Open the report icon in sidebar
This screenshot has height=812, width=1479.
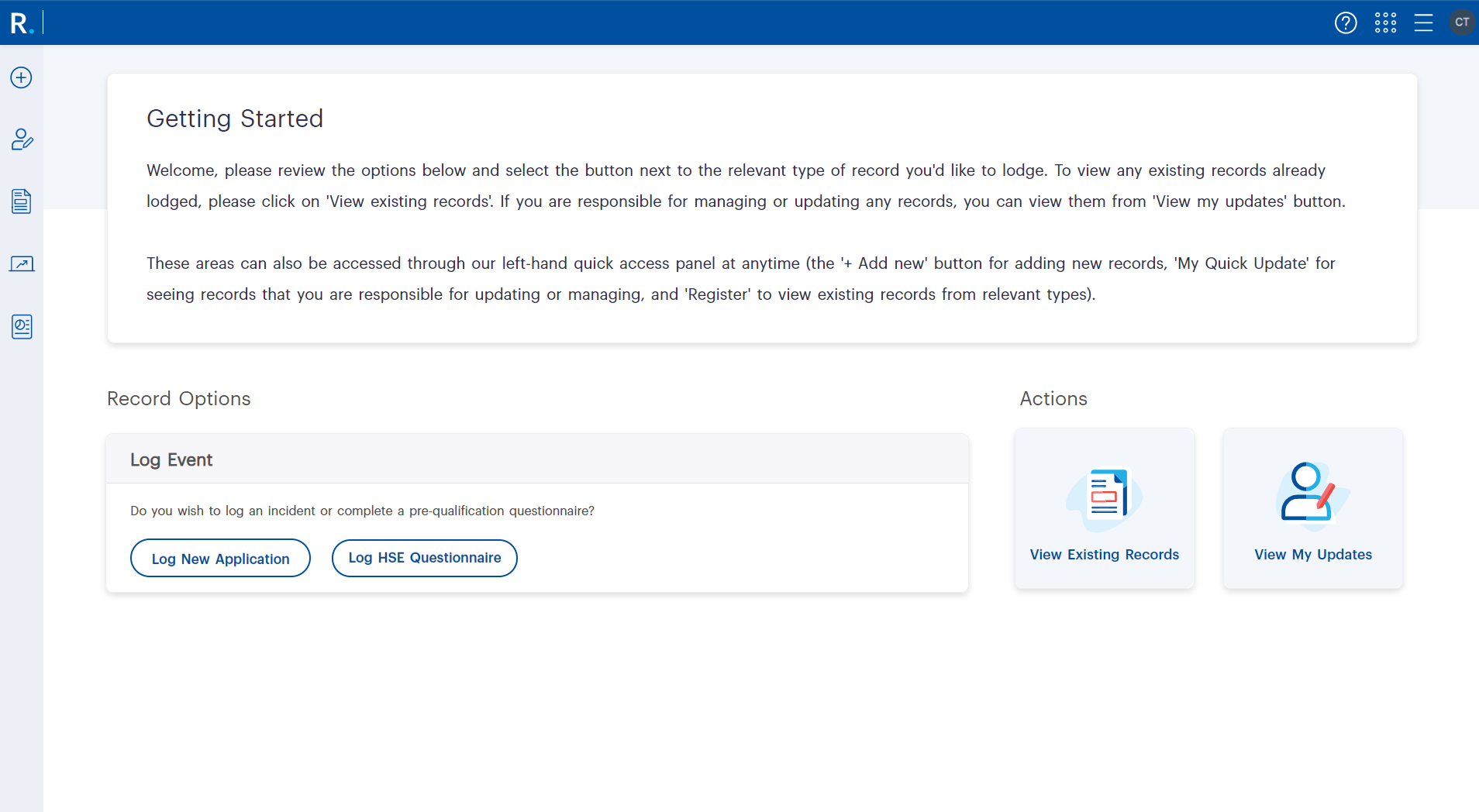click(x=22, y=327)
